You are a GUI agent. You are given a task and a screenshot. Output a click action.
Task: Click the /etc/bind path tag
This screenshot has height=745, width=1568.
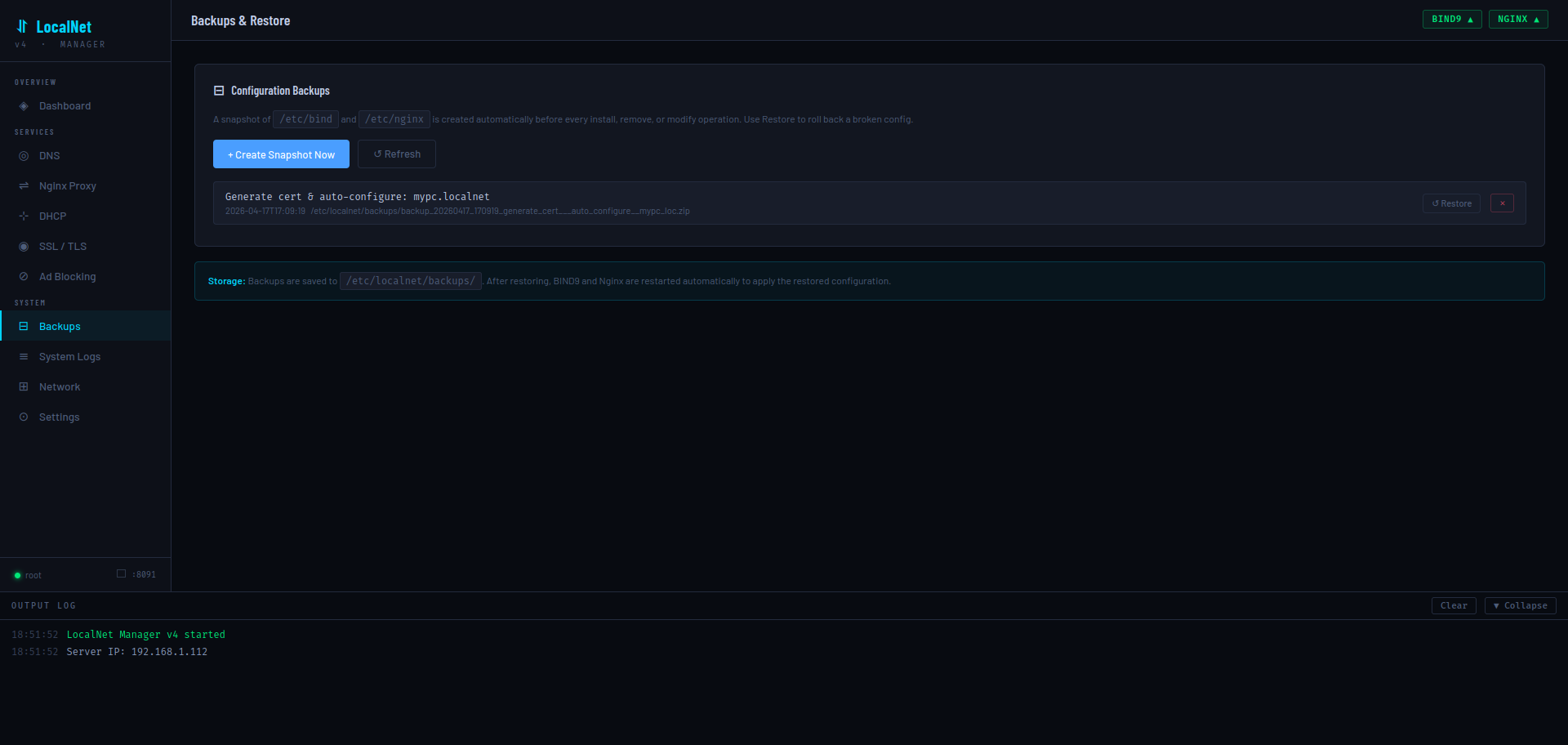coord(306,119)
